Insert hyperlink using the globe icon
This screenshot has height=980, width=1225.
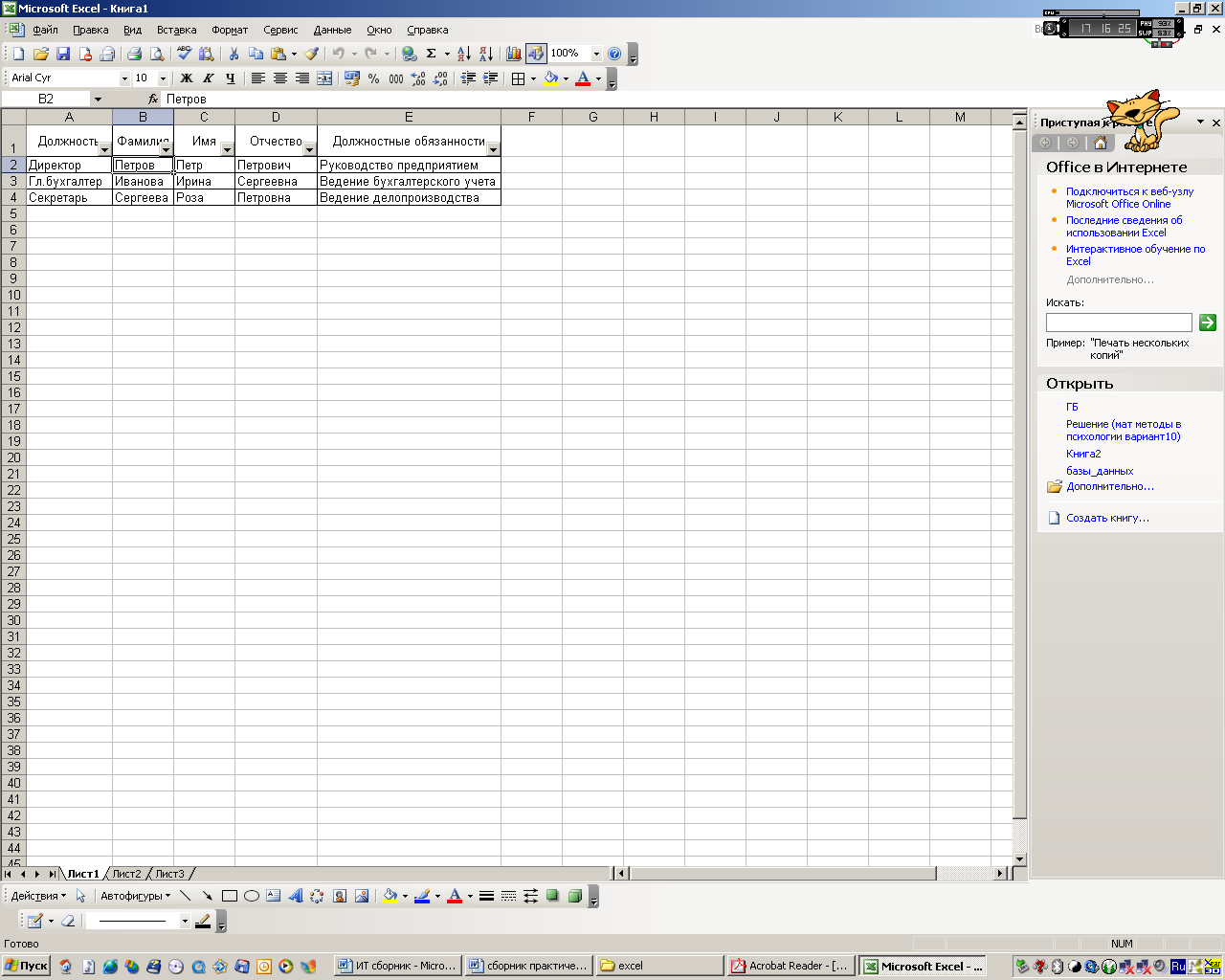[x=410, y=54]
